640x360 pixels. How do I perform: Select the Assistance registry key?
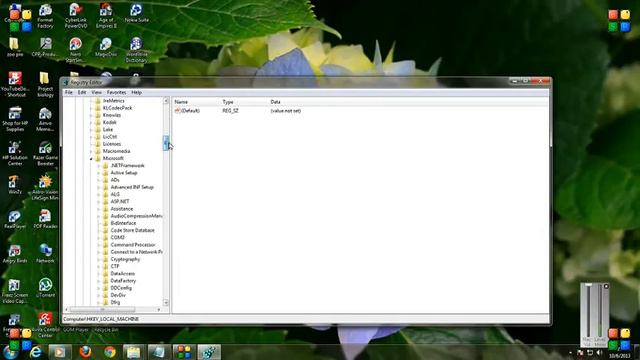coord(122,209)
